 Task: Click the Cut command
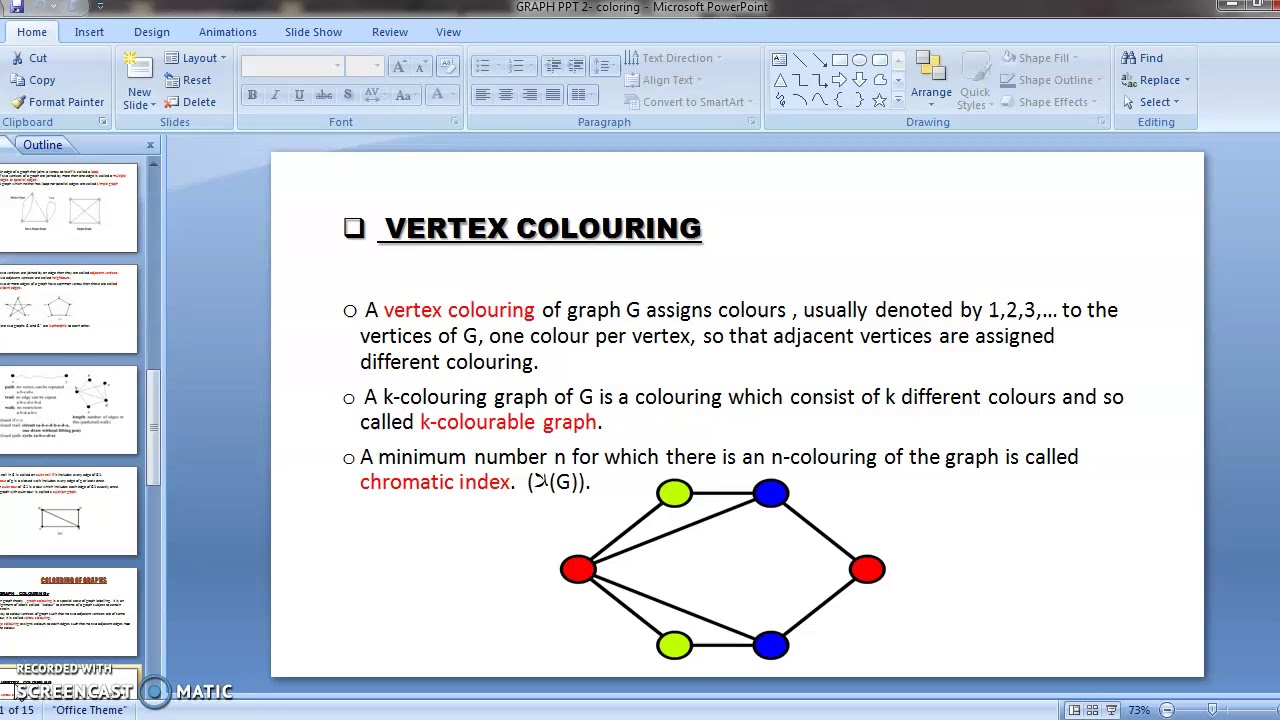29,58
